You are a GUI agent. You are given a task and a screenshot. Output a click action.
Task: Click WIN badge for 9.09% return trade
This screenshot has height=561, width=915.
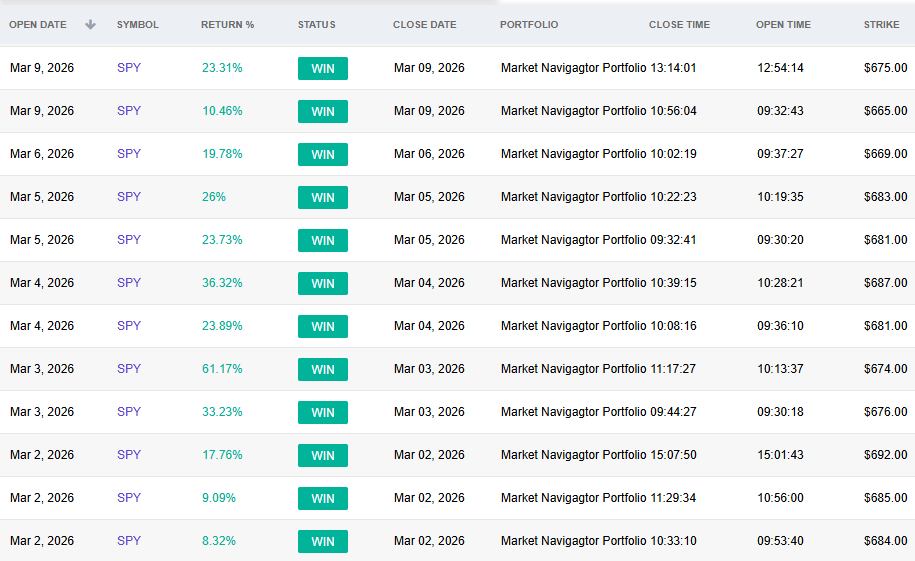[x=322, y=498]
